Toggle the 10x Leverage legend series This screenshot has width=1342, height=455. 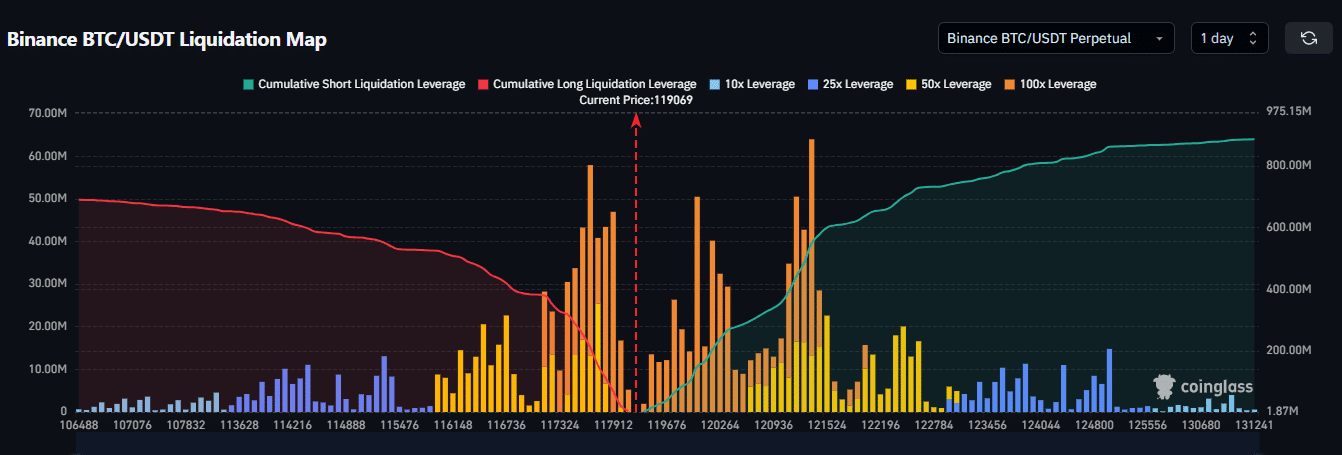(751, 84)
